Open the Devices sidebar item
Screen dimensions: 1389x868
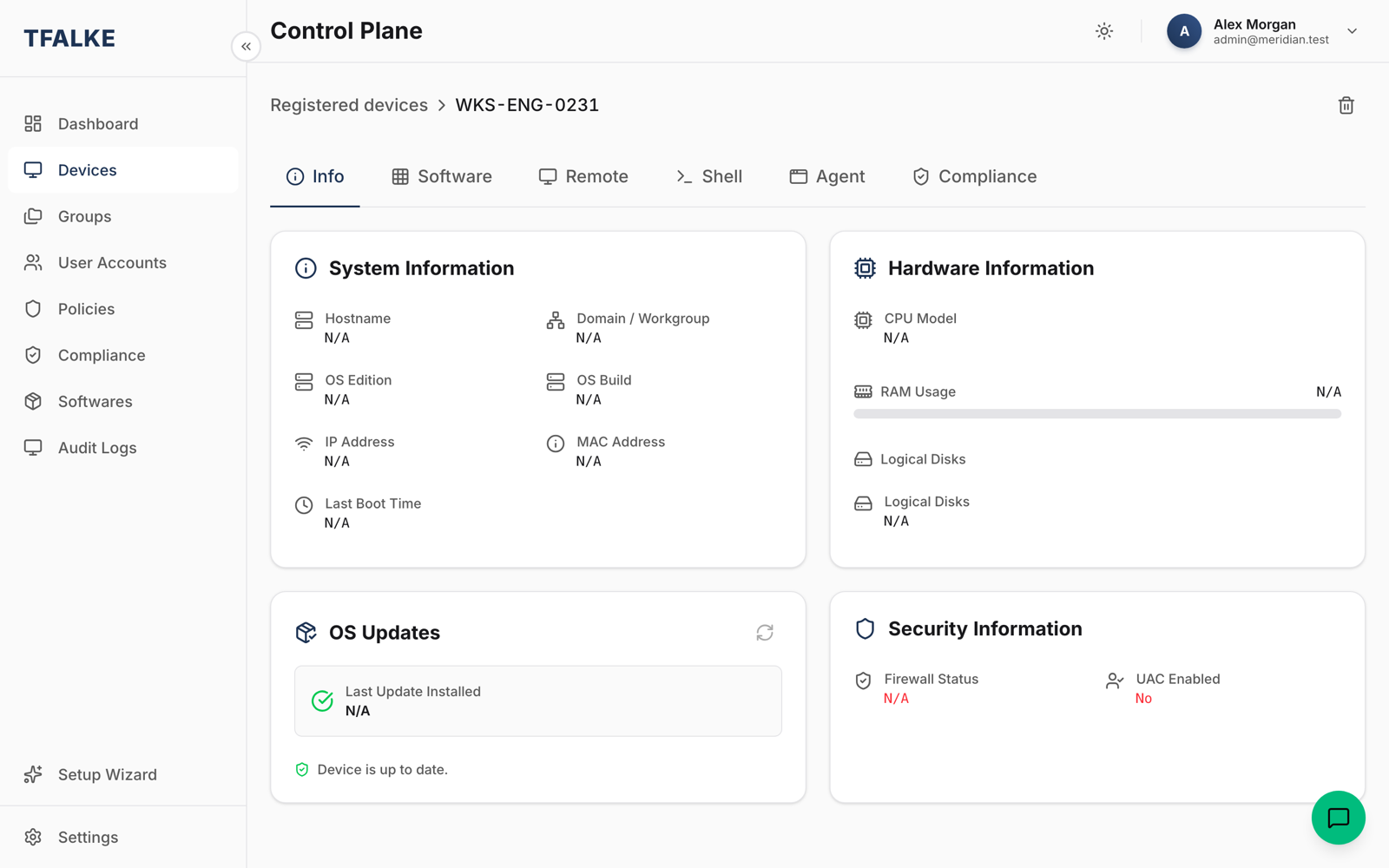pos(123,170)
